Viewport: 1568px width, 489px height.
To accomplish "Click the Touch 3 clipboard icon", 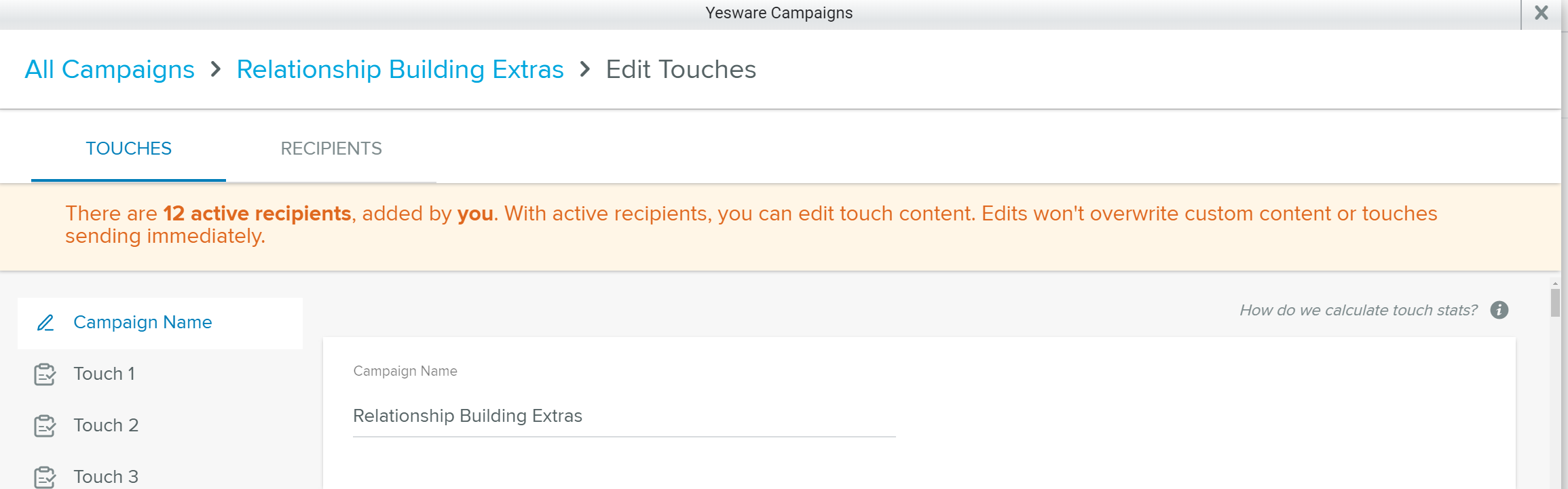I will (x=45, y=477).
